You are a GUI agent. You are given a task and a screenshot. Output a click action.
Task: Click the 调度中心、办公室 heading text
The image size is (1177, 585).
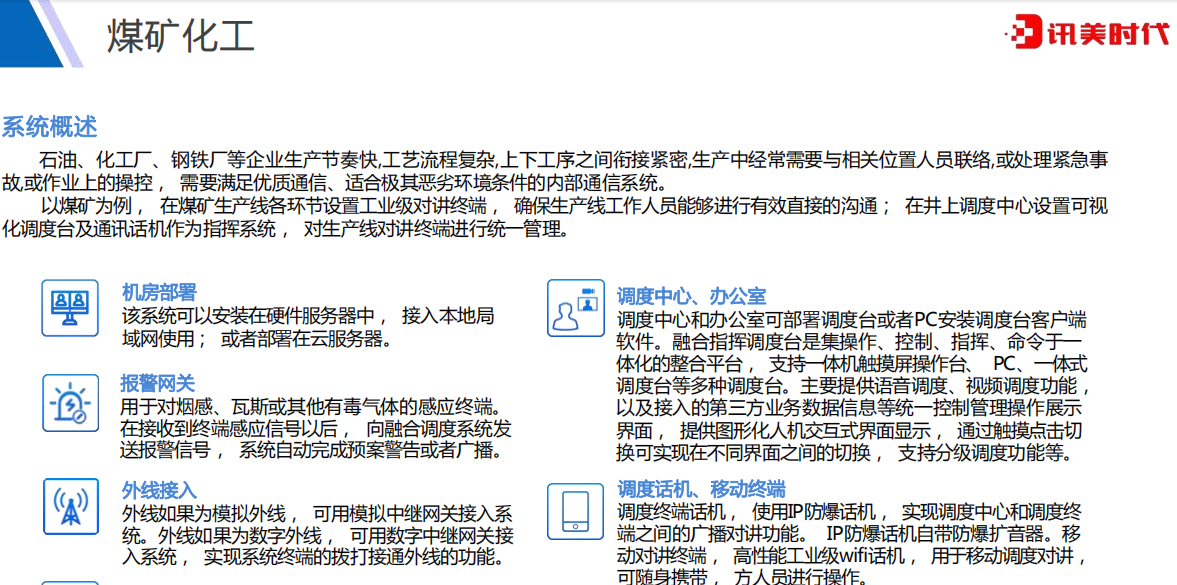[691, 296]
